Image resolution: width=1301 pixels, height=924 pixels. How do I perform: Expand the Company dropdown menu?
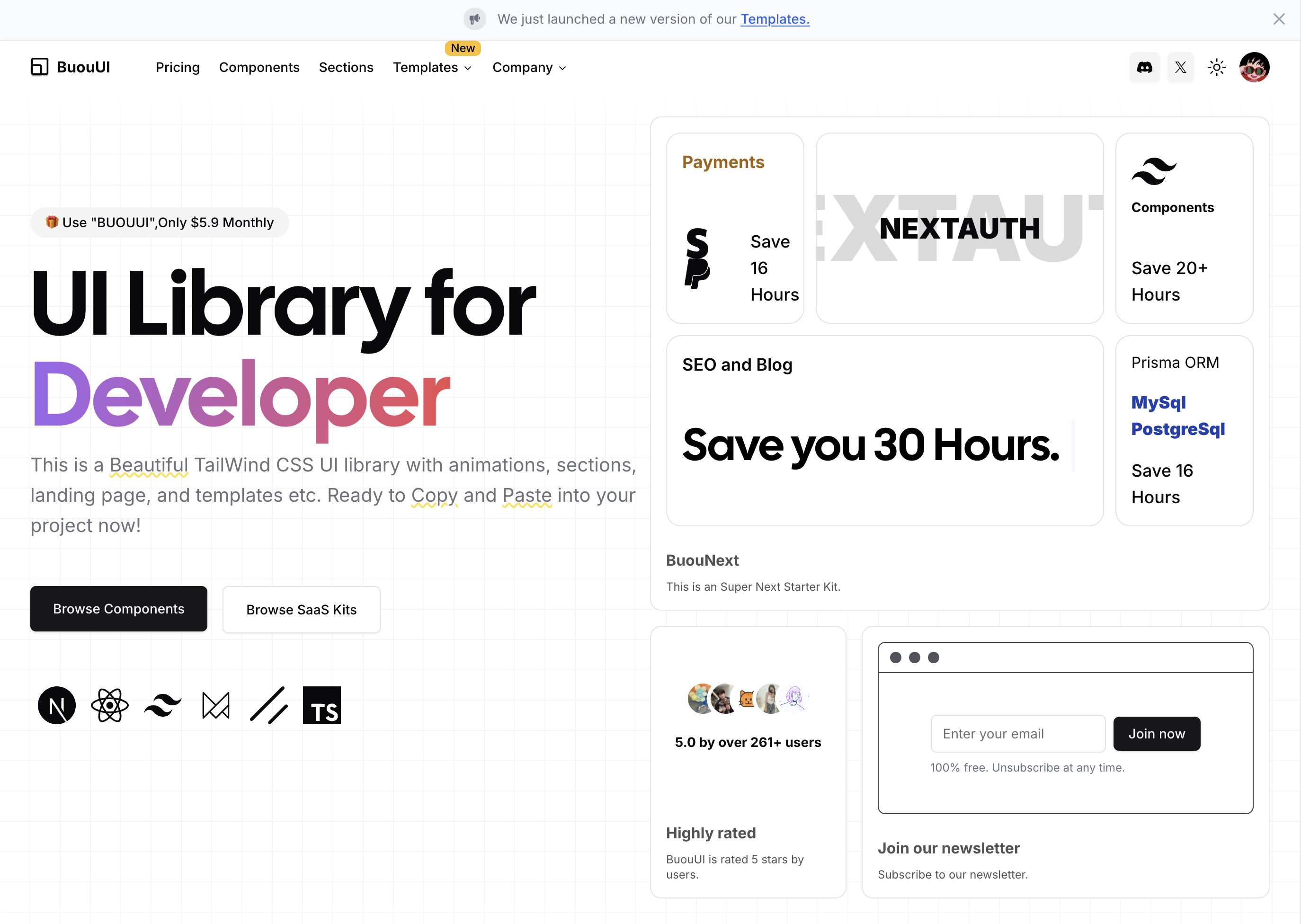coord(529,67)
